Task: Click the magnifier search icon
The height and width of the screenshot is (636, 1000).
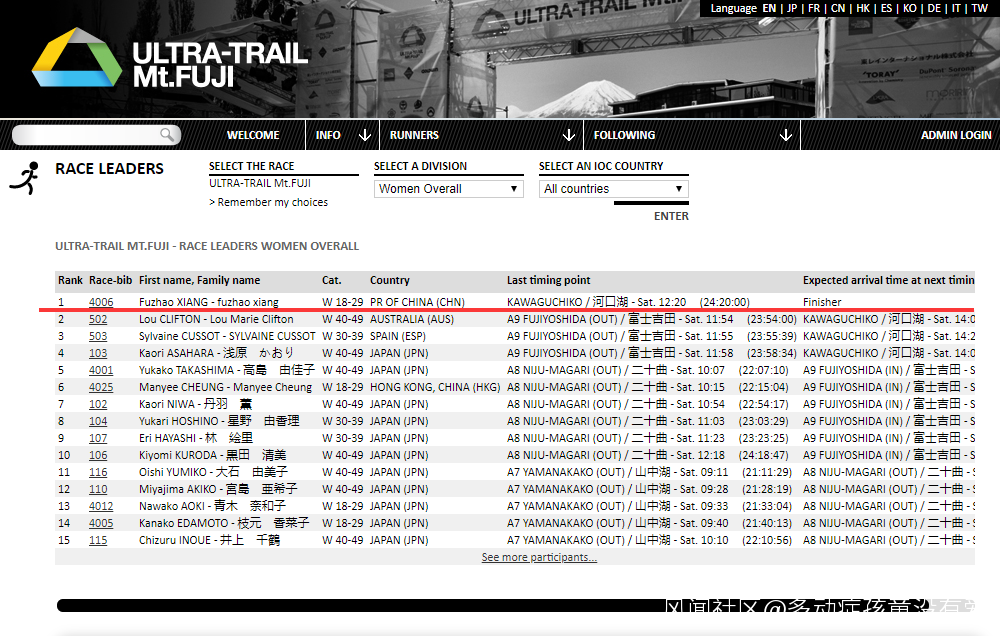Action: [x=167, y=134]
